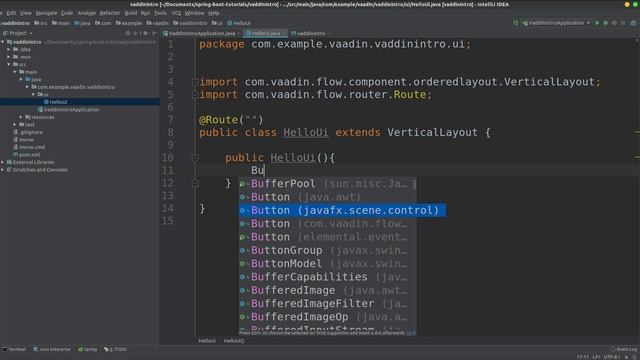Viewport: 640px width, 360px height.
Task: Expand the test folder
Action: pos(15,124)
